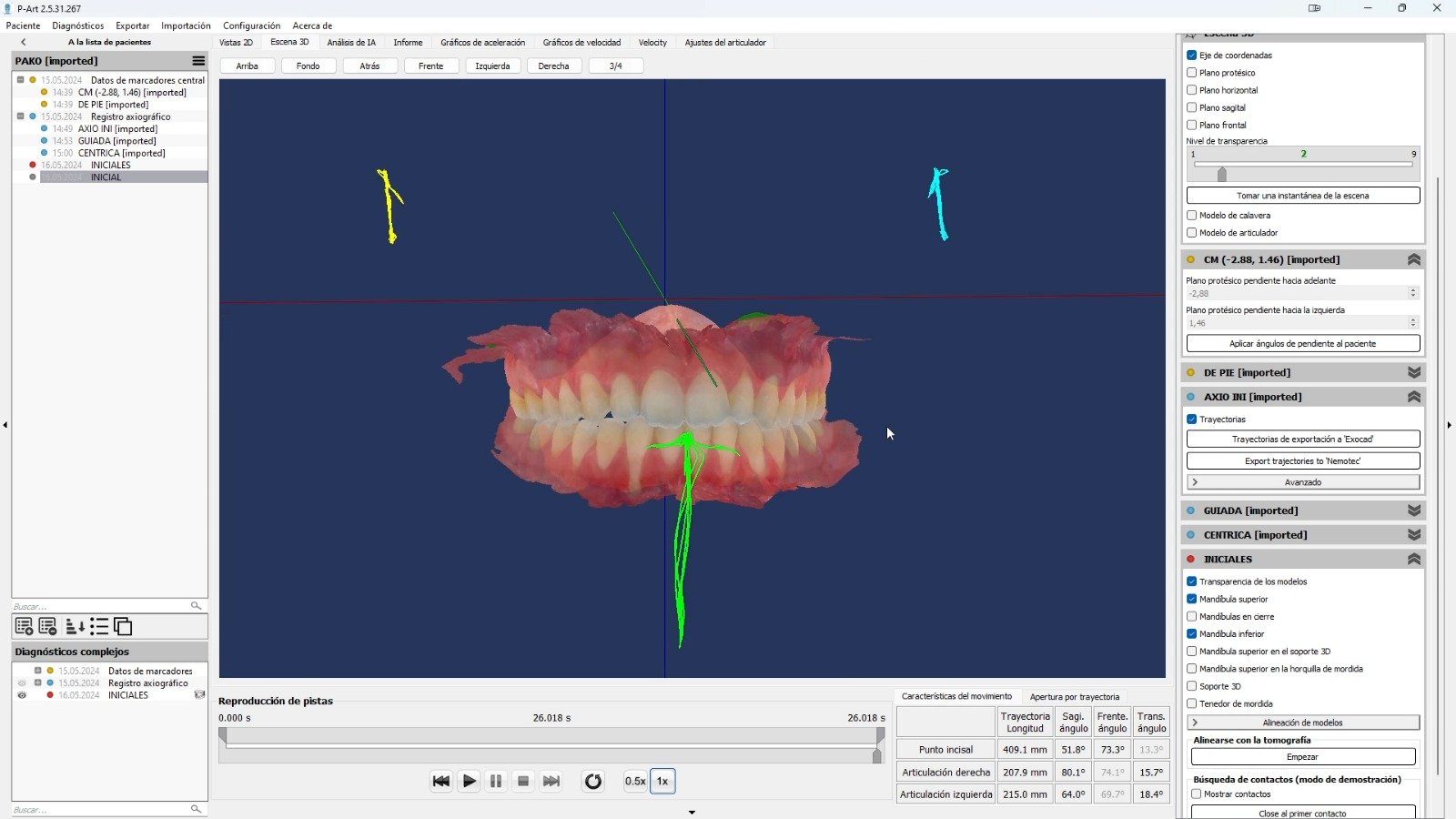Enable the Modelo de calavera checkbox

click(1191, 216)
